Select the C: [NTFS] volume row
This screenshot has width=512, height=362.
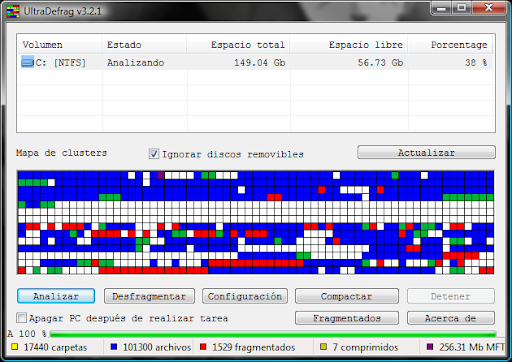pos(256,62)
